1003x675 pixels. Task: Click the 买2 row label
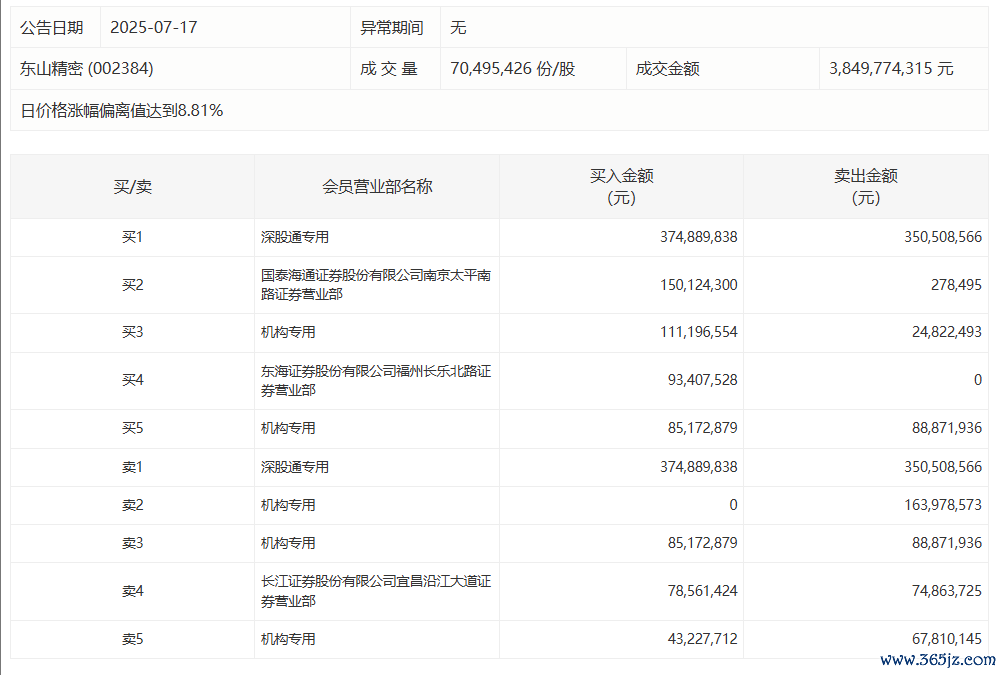point(132,285)
